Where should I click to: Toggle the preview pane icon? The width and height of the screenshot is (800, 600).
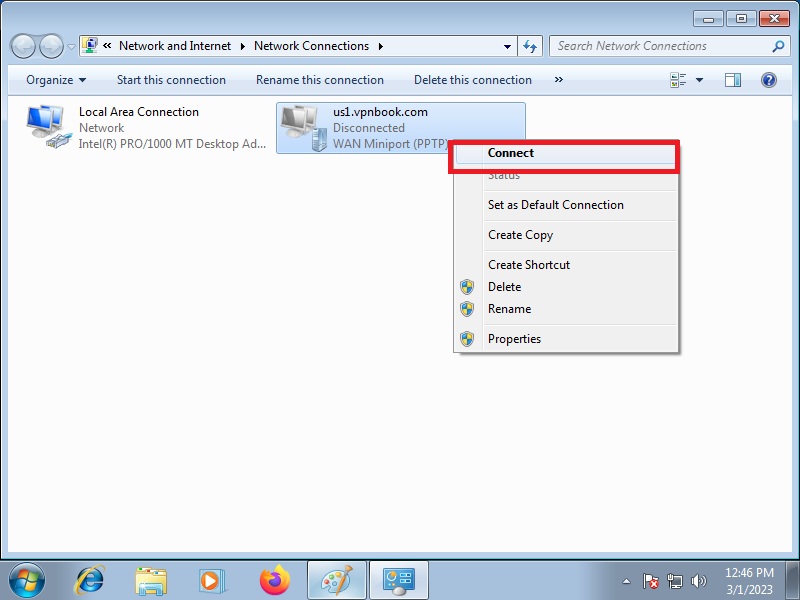pyautogui.click(x=733, y=80)
